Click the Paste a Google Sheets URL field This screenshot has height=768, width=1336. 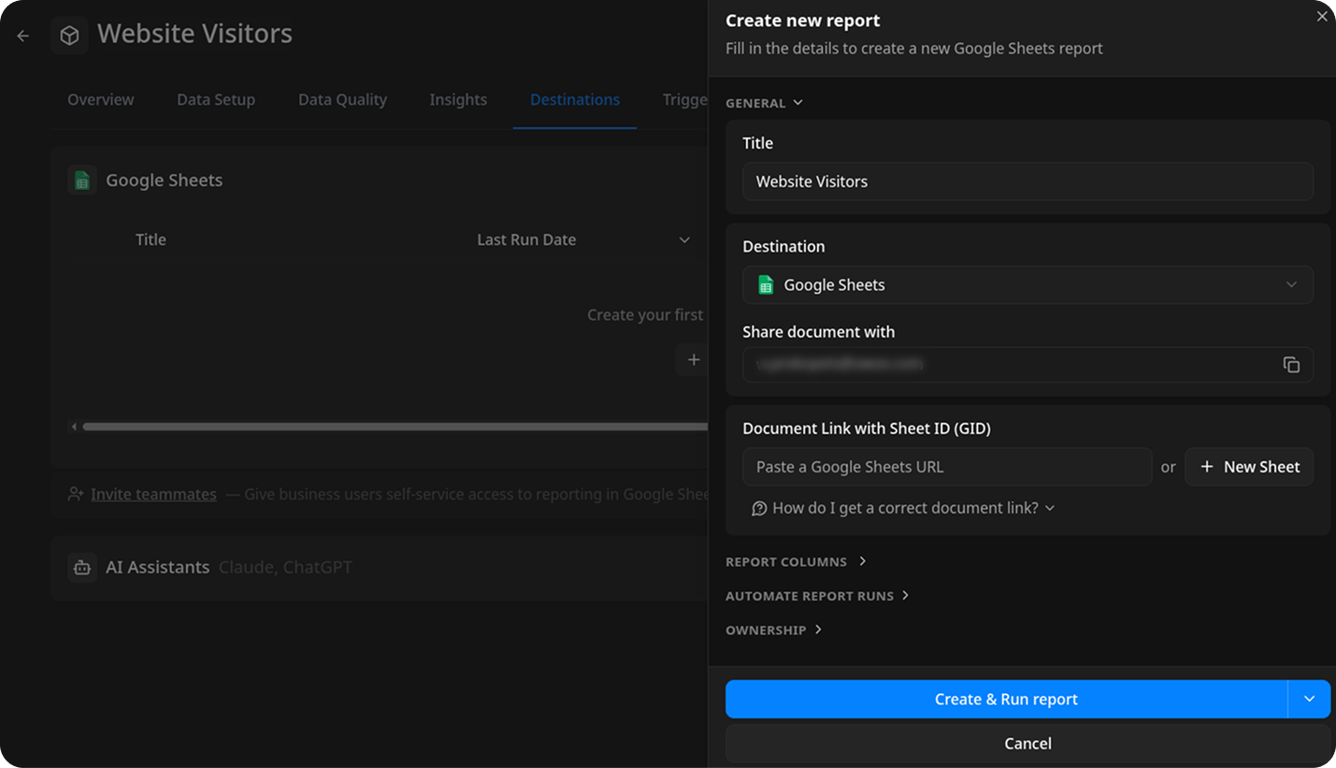click(x=947, y=467)
